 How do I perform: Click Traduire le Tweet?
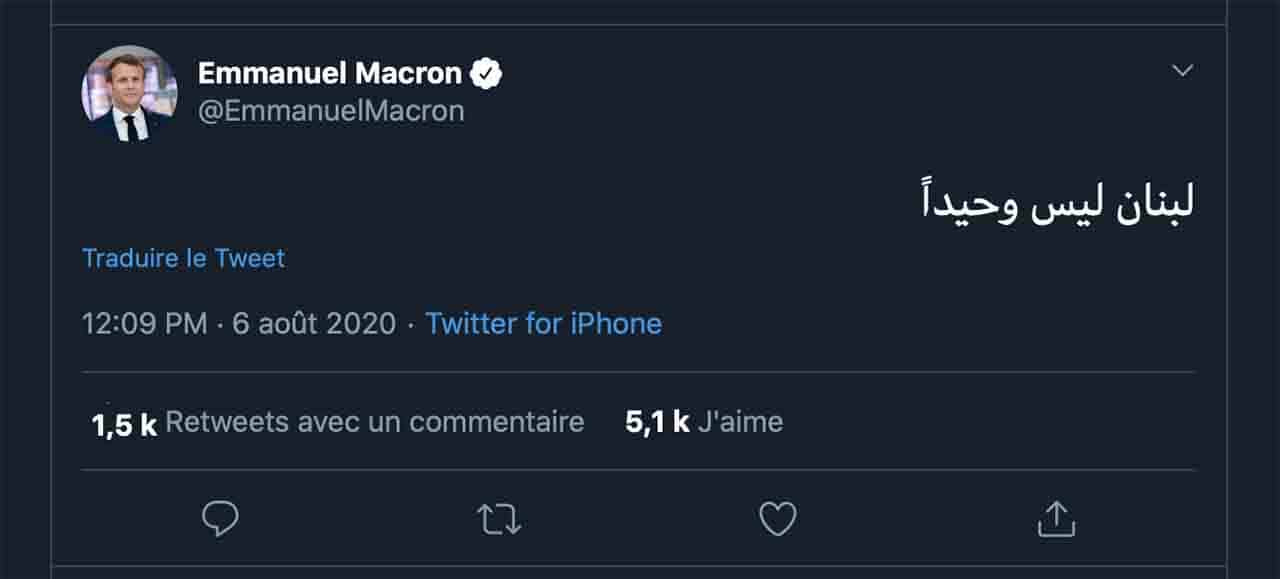point(183,258)
